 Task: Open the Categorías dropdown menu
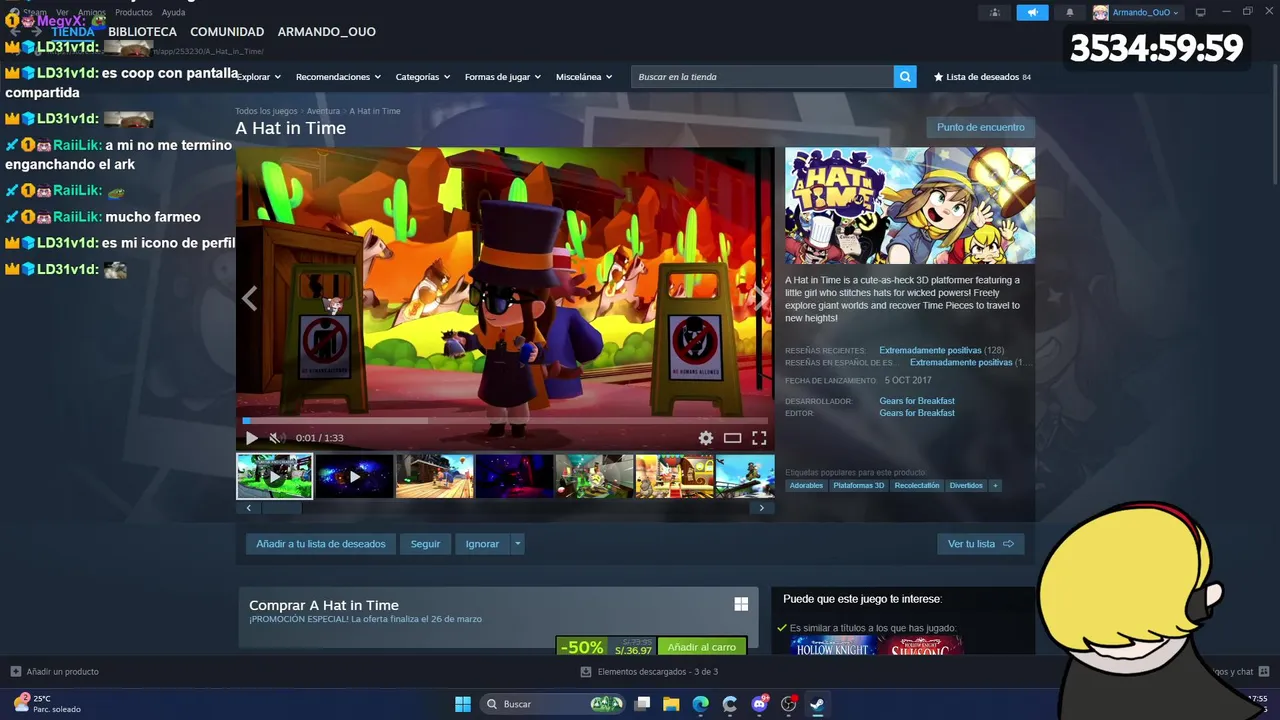[x=422, y=77]
